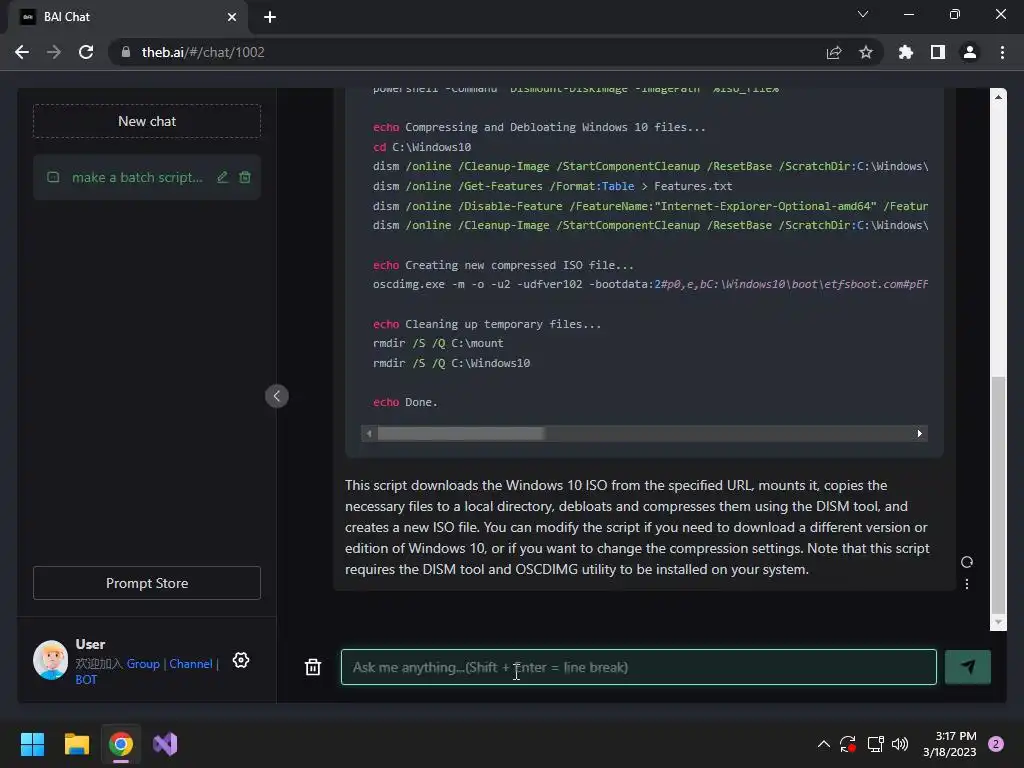Image resolution: width=1024 pixels, height=768 pixels.
Task: Open the network tray icon
Action: 875,744
